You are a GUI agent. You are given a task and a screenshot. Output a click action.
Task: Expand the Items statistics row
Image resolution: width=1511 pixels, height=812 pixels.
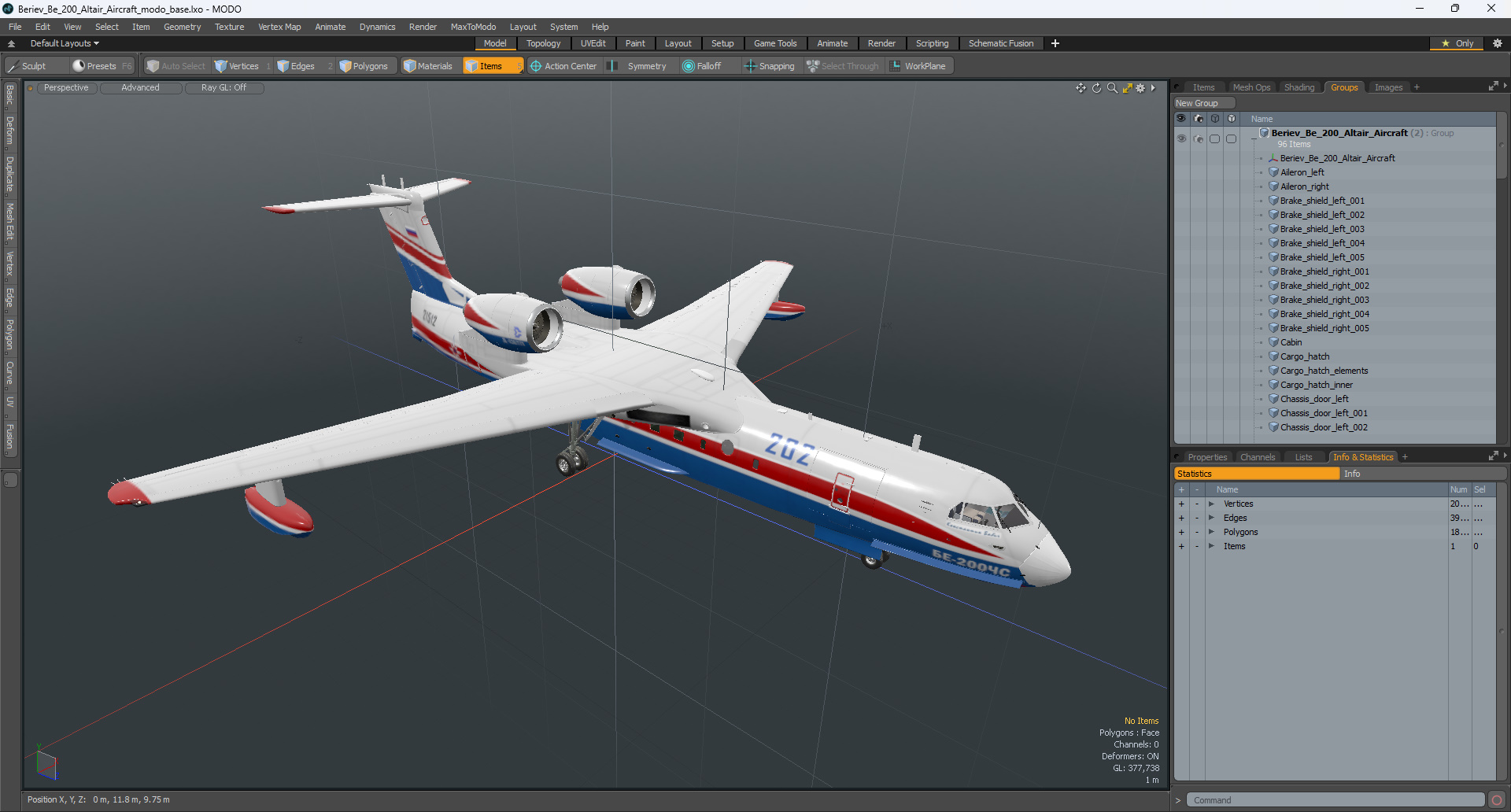tap(1211, 546)
